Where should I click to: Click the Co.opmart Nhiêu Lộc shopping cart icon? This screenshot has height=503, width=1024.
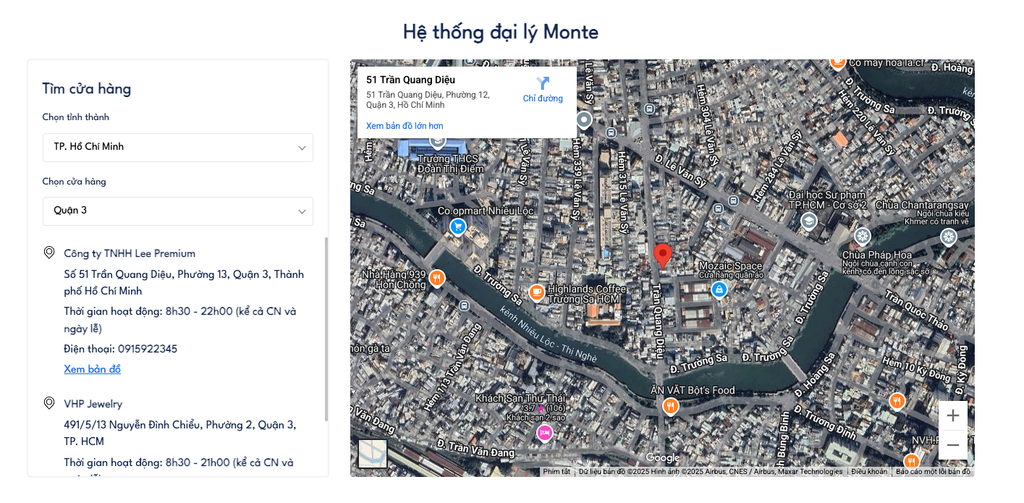[458, 227]
